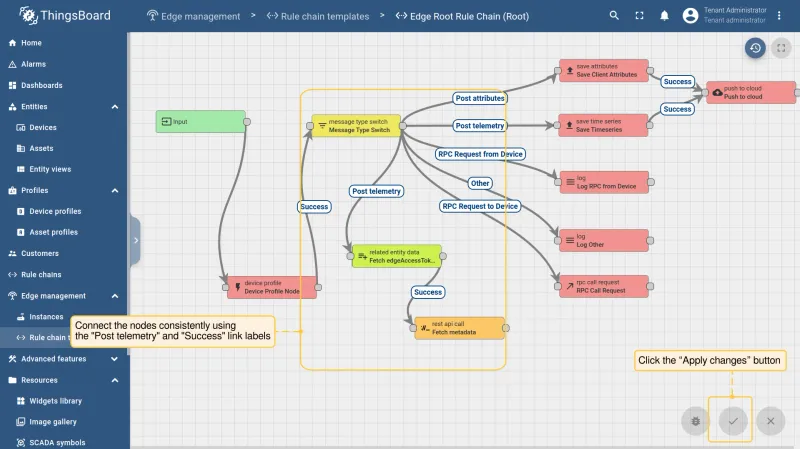Click Post telemetry label toward Fetch edgeAccessToken
This screenshot has width=800, height=449.
[377, 191]
